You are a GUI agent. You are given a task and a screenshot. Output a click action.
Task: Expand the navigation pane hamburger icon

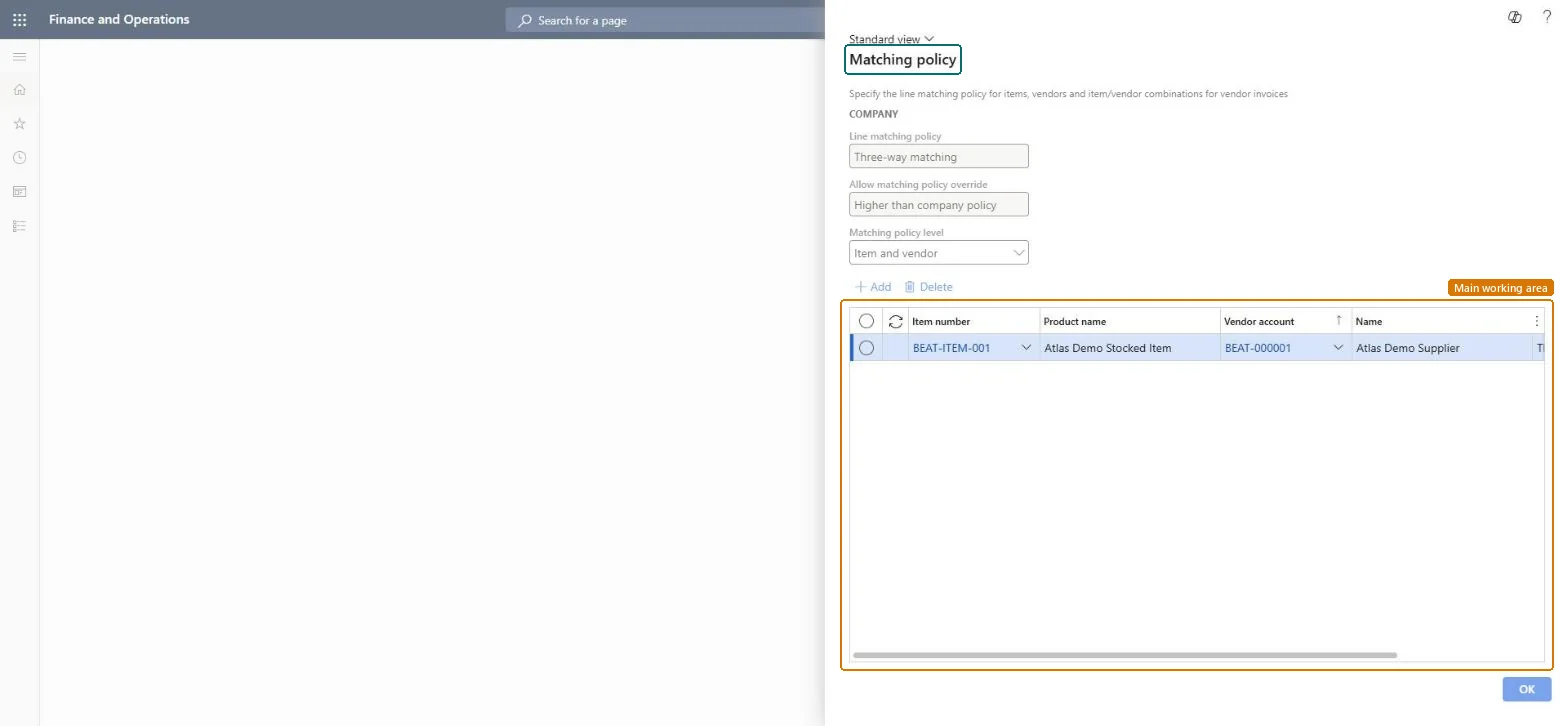point(19,57)
